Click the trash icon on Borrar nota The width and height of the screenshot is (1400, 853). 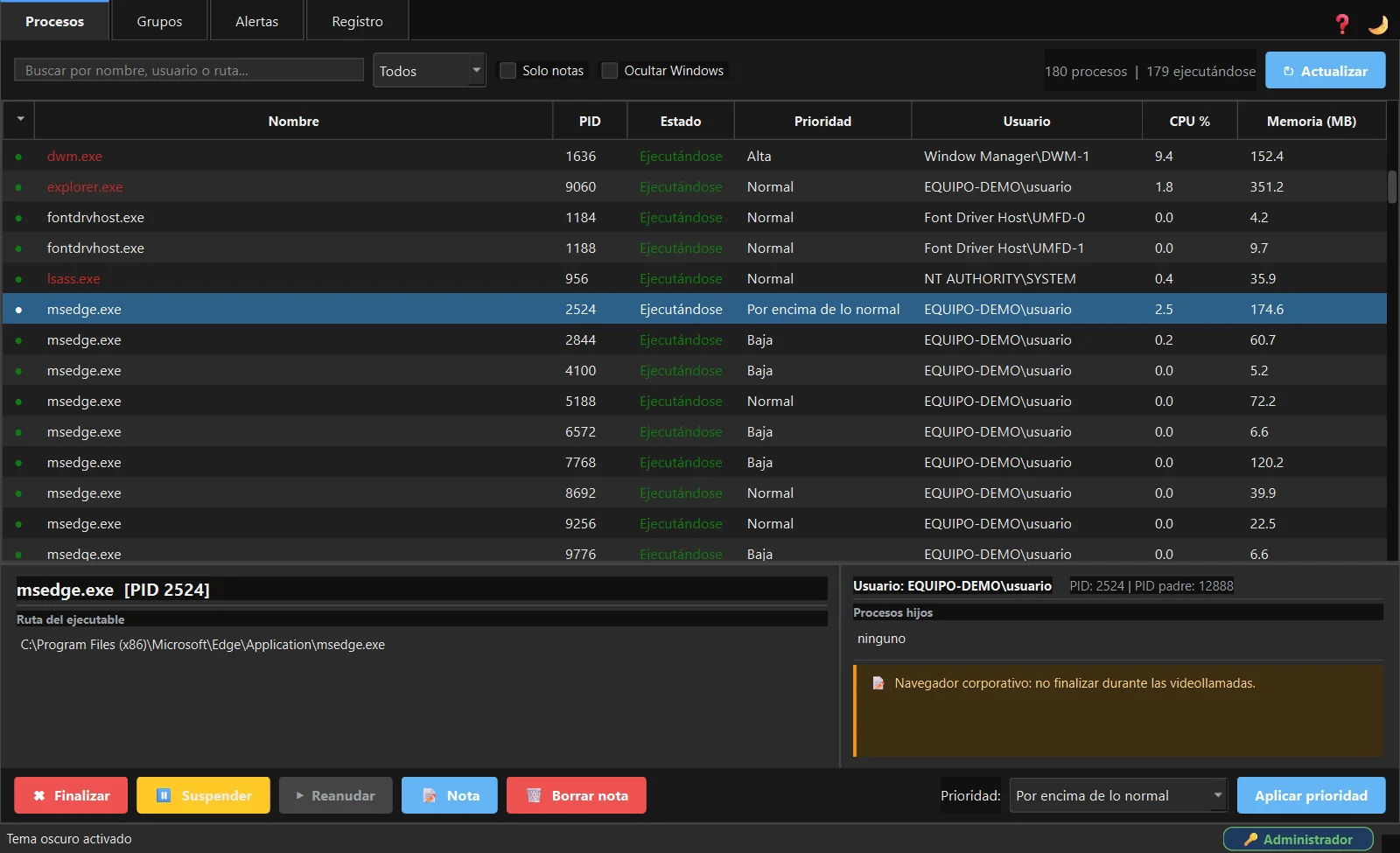point(534,795)
